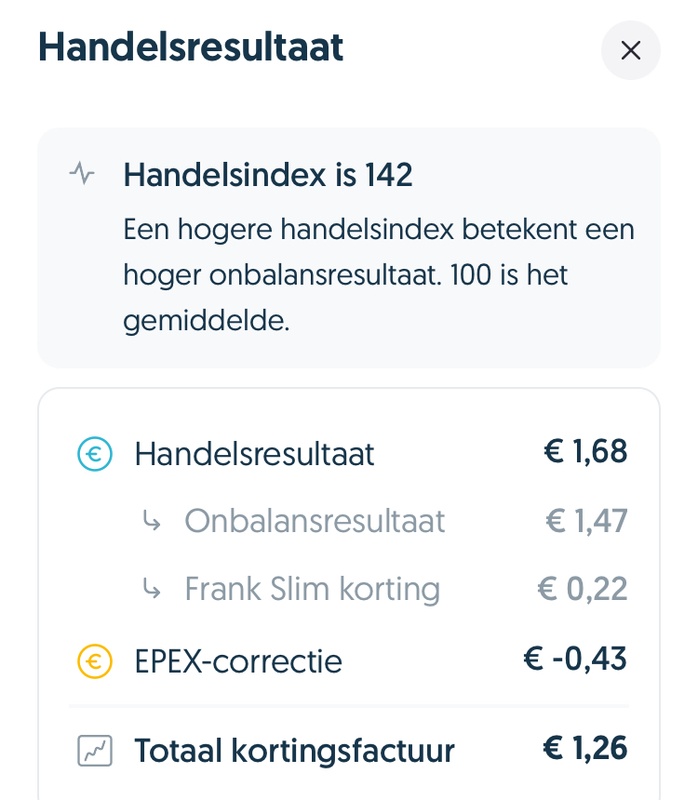Click the blue euro icon for Handelsresultaat

pyautogui.click(x=94, y=454)
